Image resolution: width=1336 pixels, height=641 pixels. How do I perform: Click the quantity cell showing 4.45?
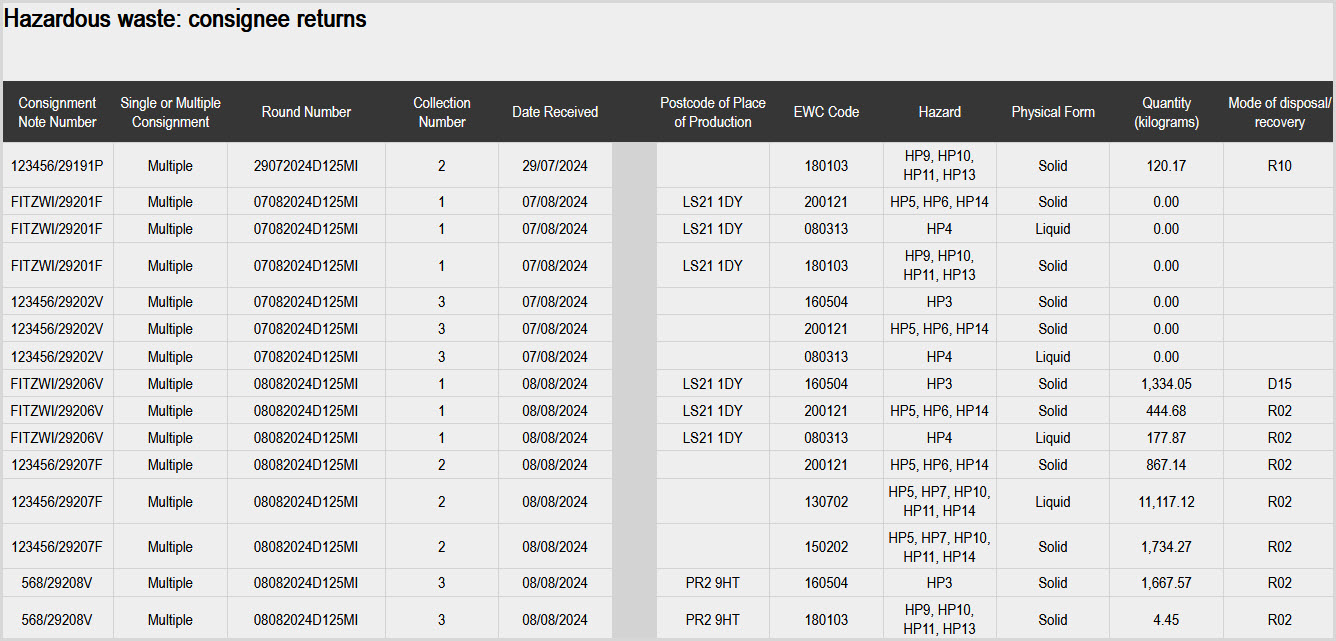(1166, 620)
